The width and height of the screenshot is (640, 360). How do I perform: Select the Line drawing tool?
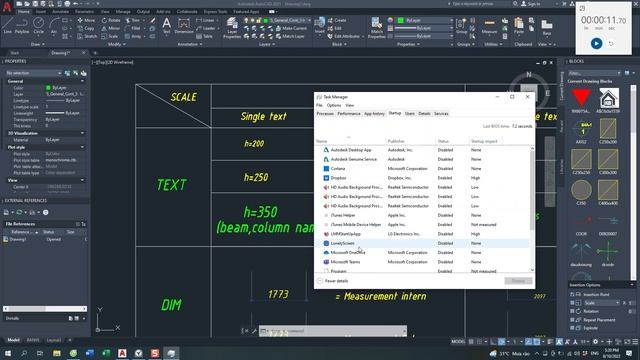click(x=8, y=25)
